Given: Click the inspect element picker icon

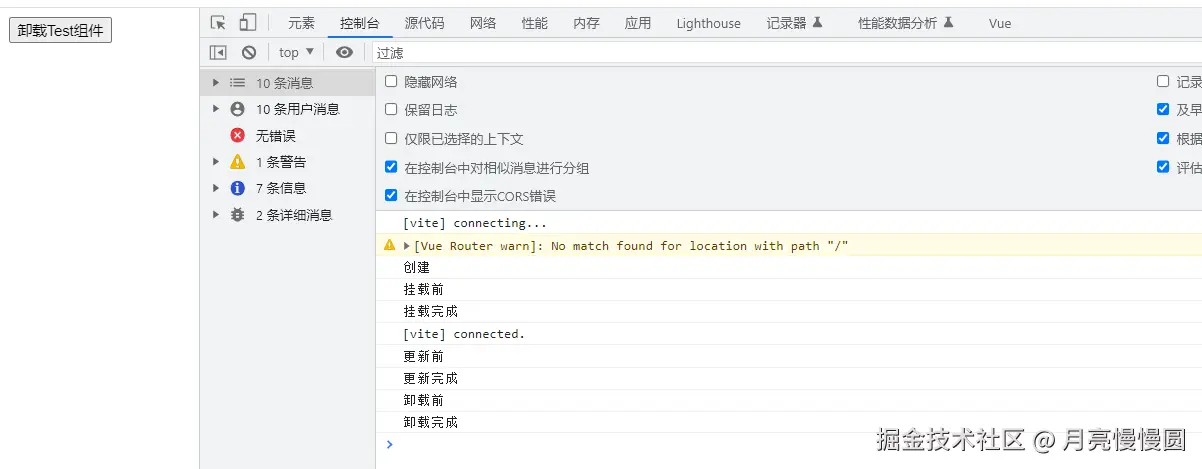Looking at the screenshot, I should 219,23.
